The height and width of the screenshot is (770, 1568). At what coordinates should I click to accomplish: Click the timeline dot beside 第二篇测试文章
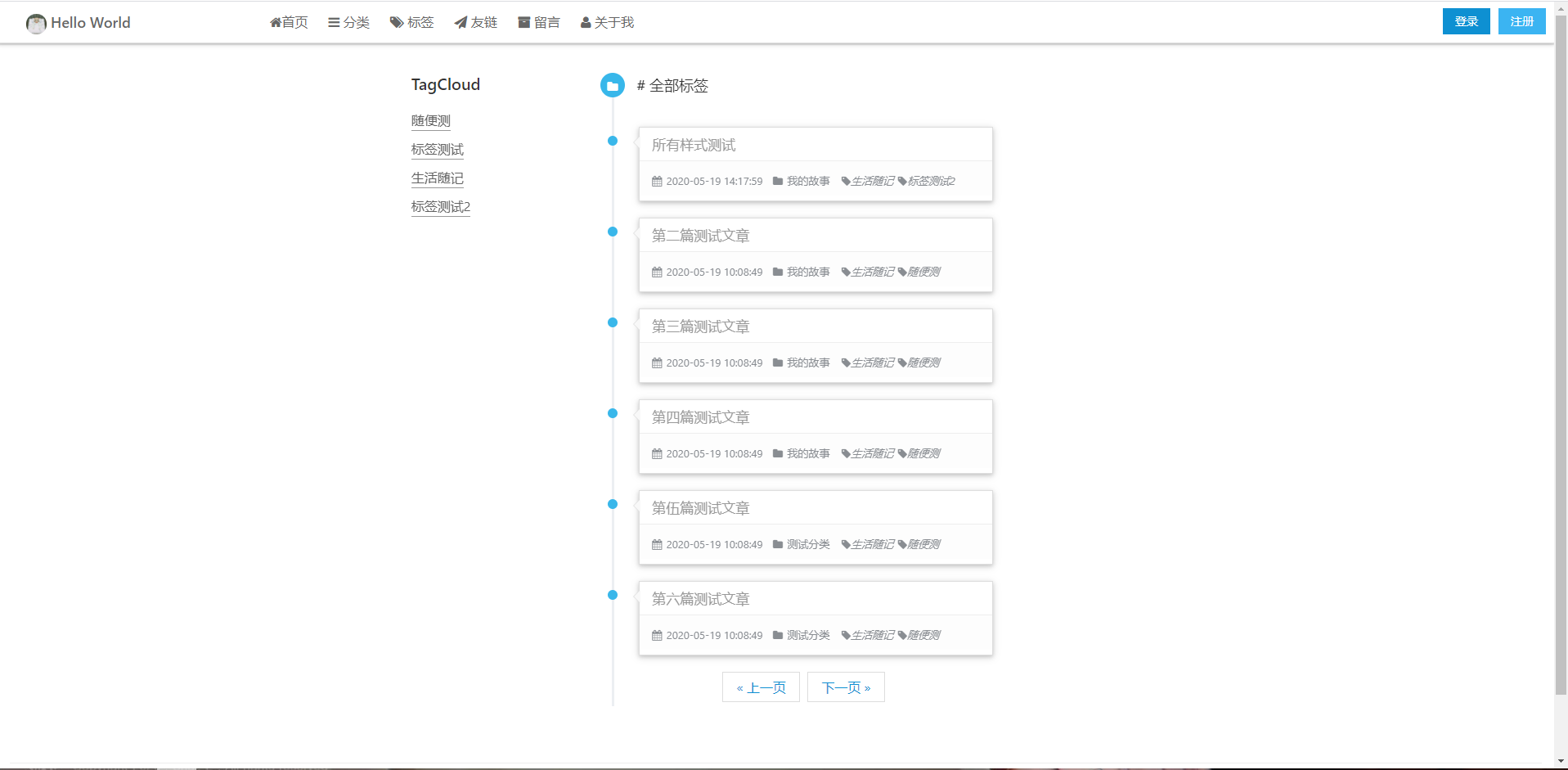(613, 232)
